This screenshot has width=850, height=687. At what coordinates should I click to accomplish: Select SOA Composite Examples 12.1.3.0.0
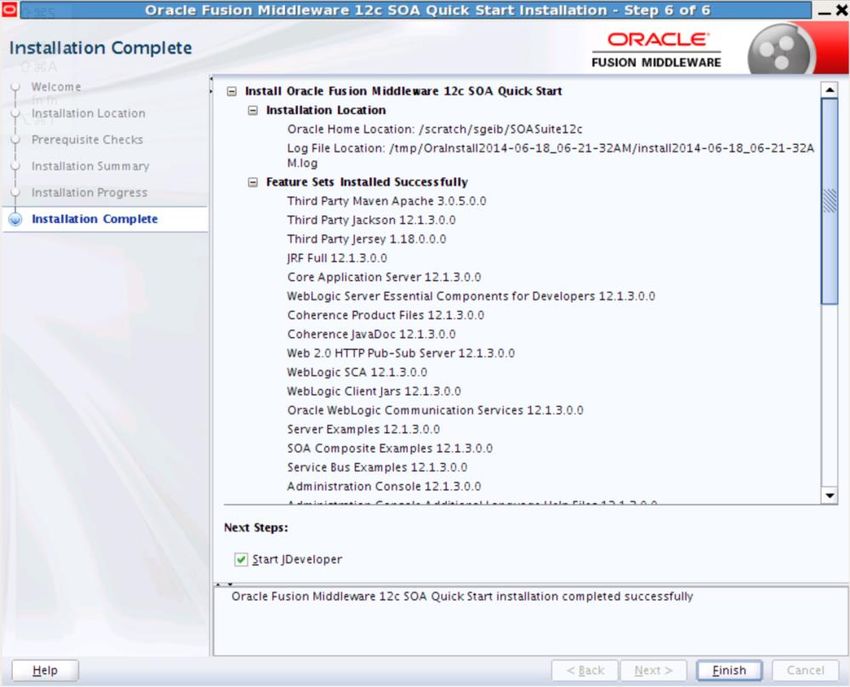coord(390,448)
